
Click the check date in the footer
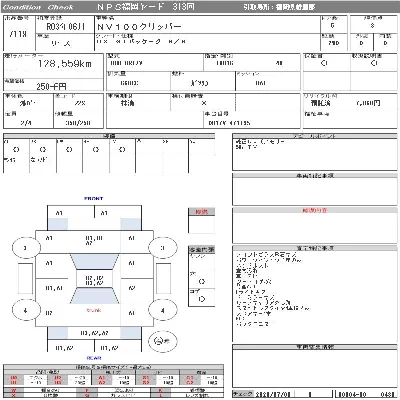274,394
